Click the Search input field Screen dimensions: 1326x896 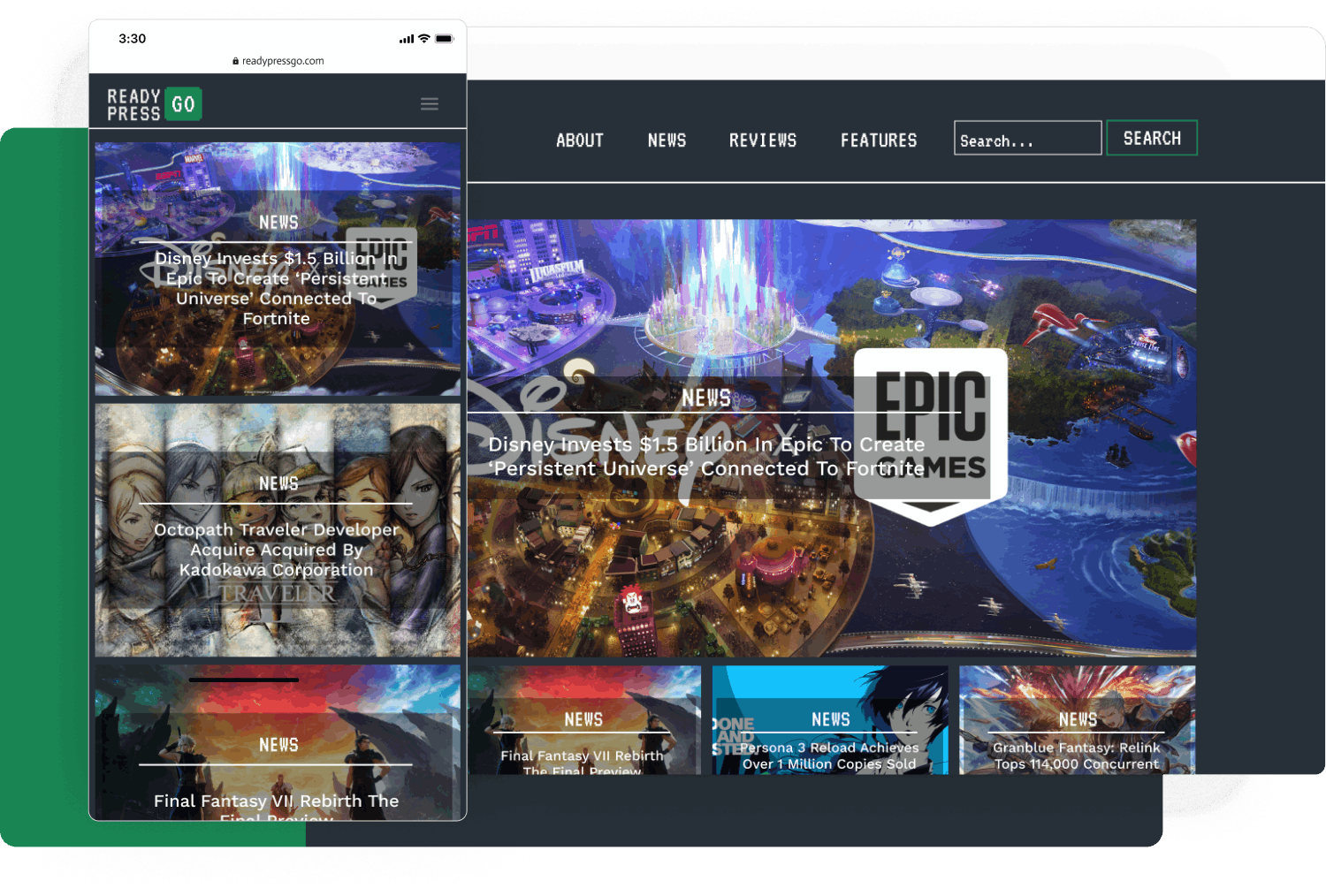coord(1028,138)
